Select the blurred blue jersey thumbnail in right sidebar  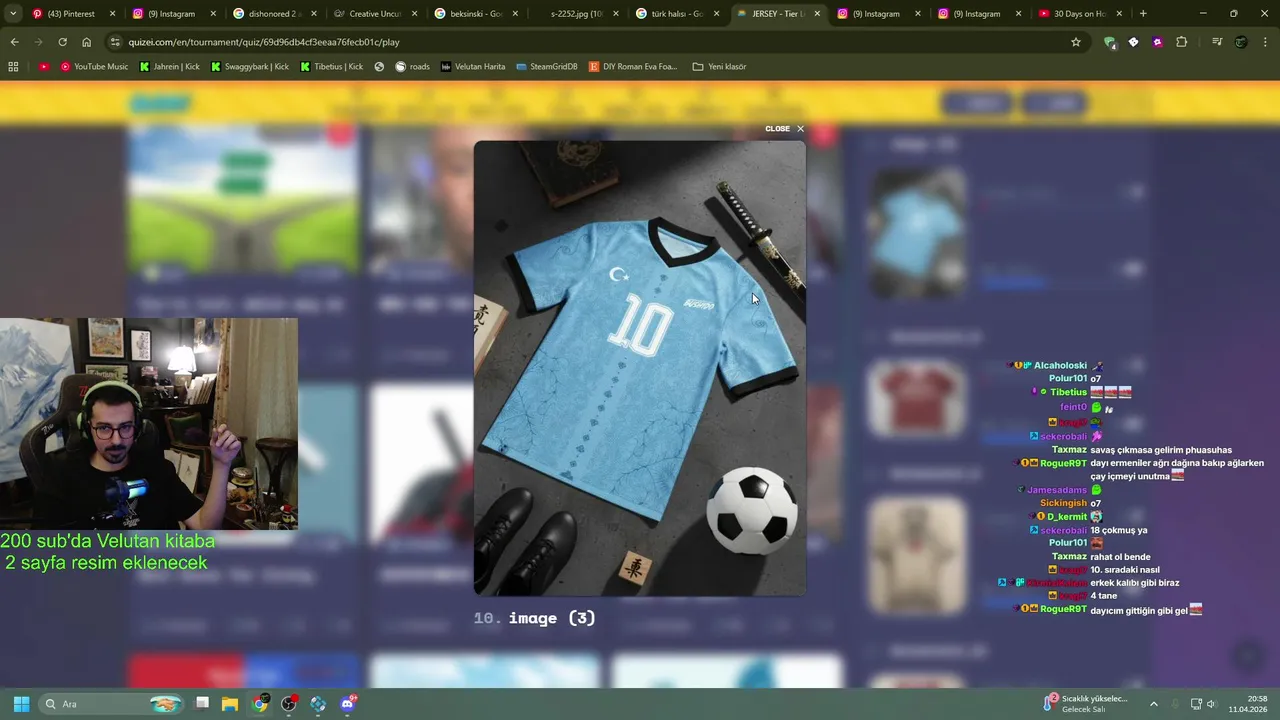917,231
